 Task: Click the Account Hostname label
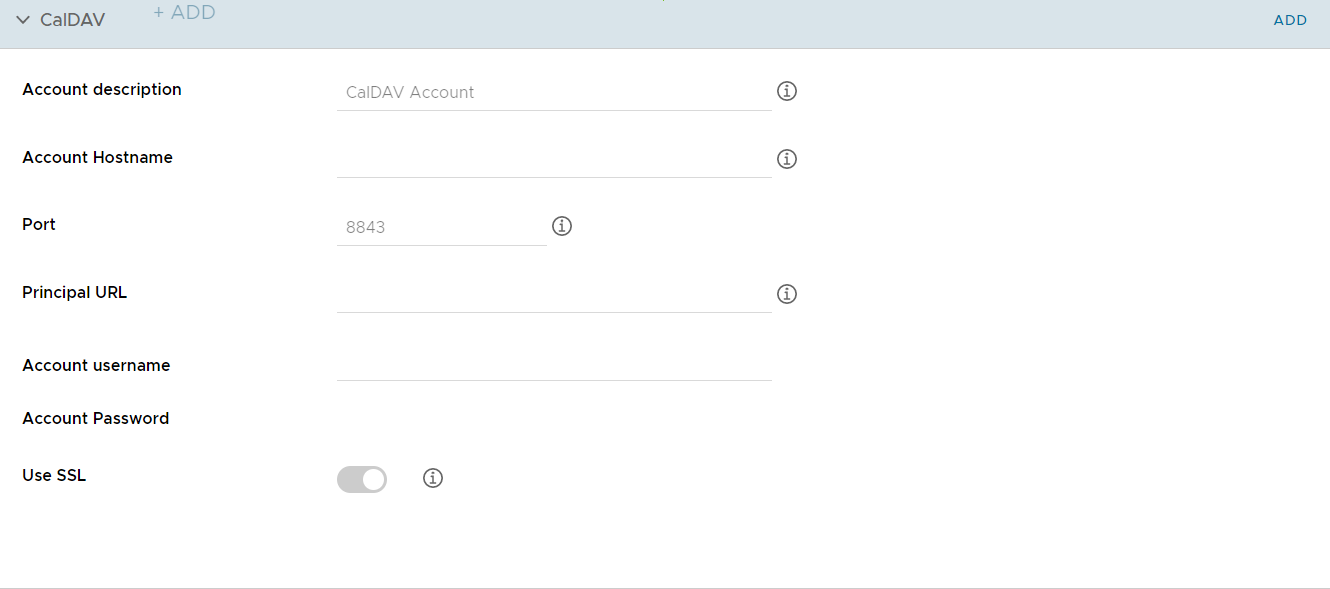[97, 157]
